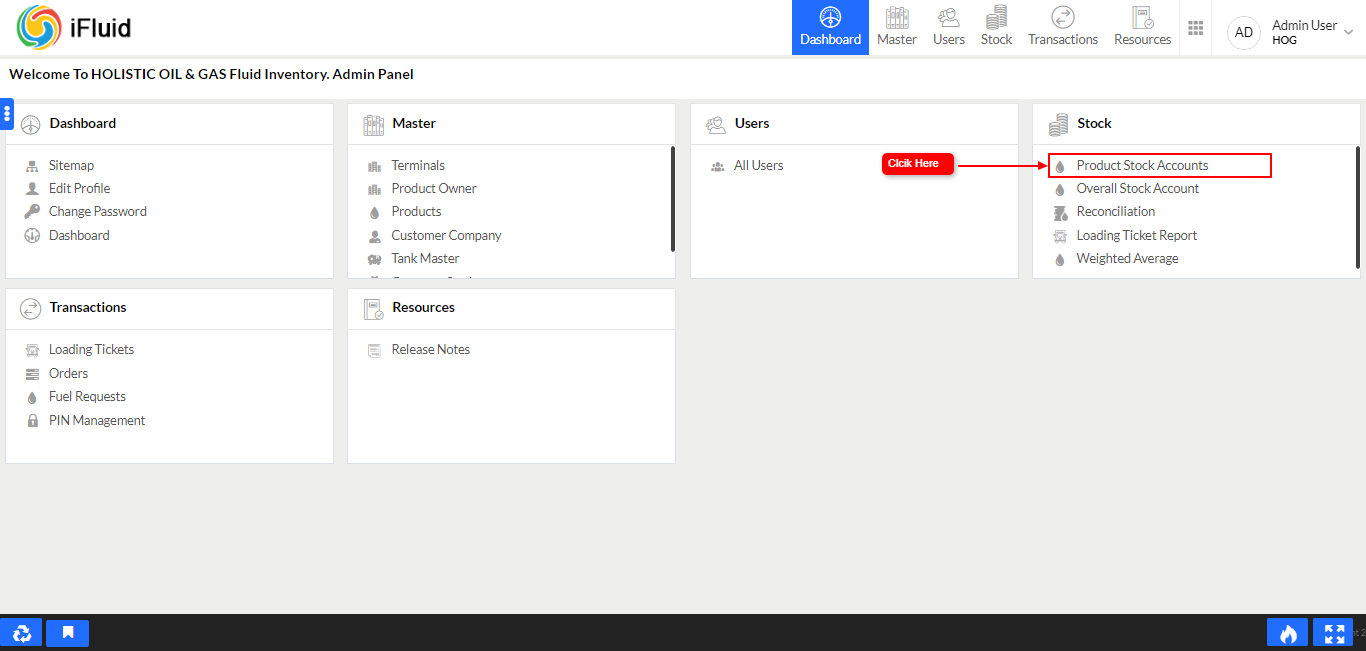Expand the Admin User dropdown arrow
Screen dimensions: 1366x651
click(x=1348, y=32)
